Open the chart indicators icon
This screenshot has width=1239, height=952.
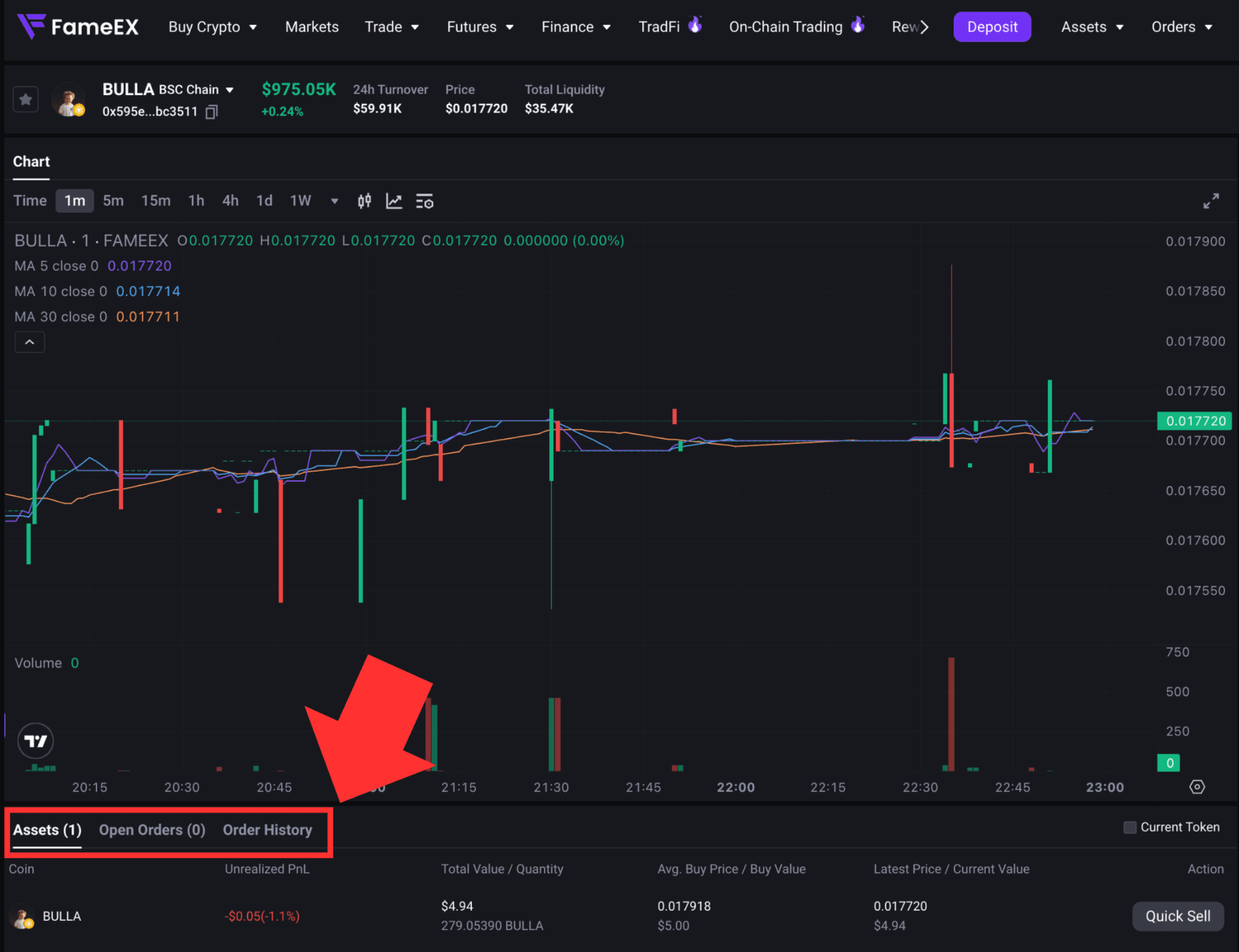pos(394,201)
